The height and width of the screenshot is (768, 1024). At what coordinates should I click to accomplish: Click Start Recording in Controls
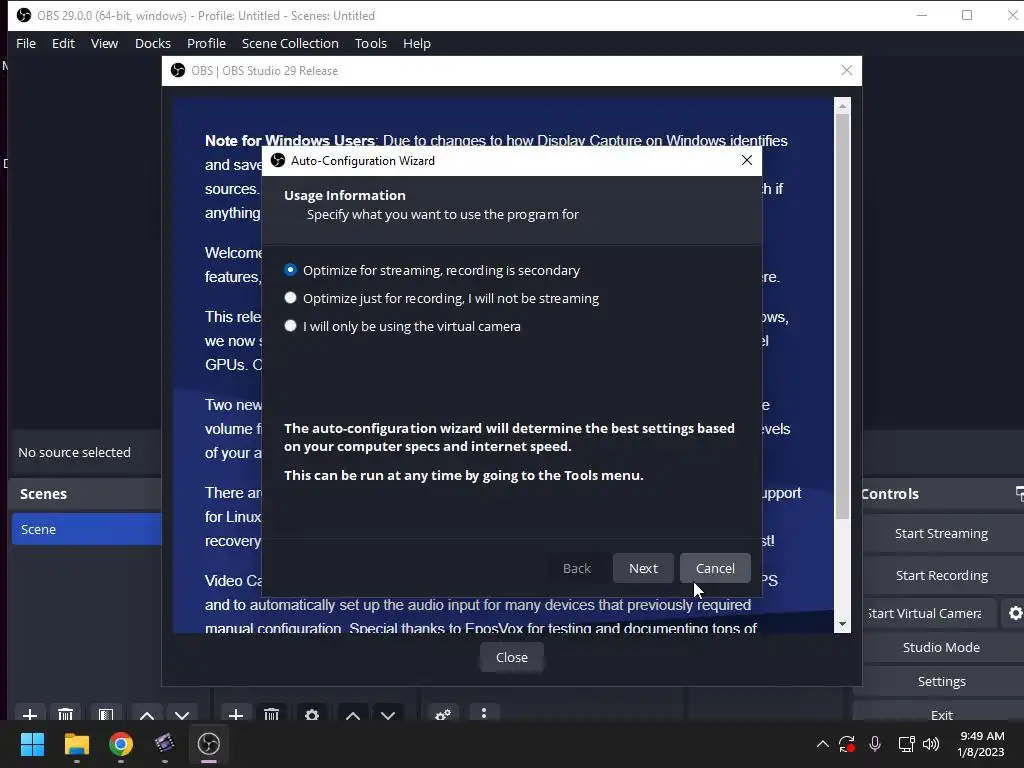coord(941,575)
